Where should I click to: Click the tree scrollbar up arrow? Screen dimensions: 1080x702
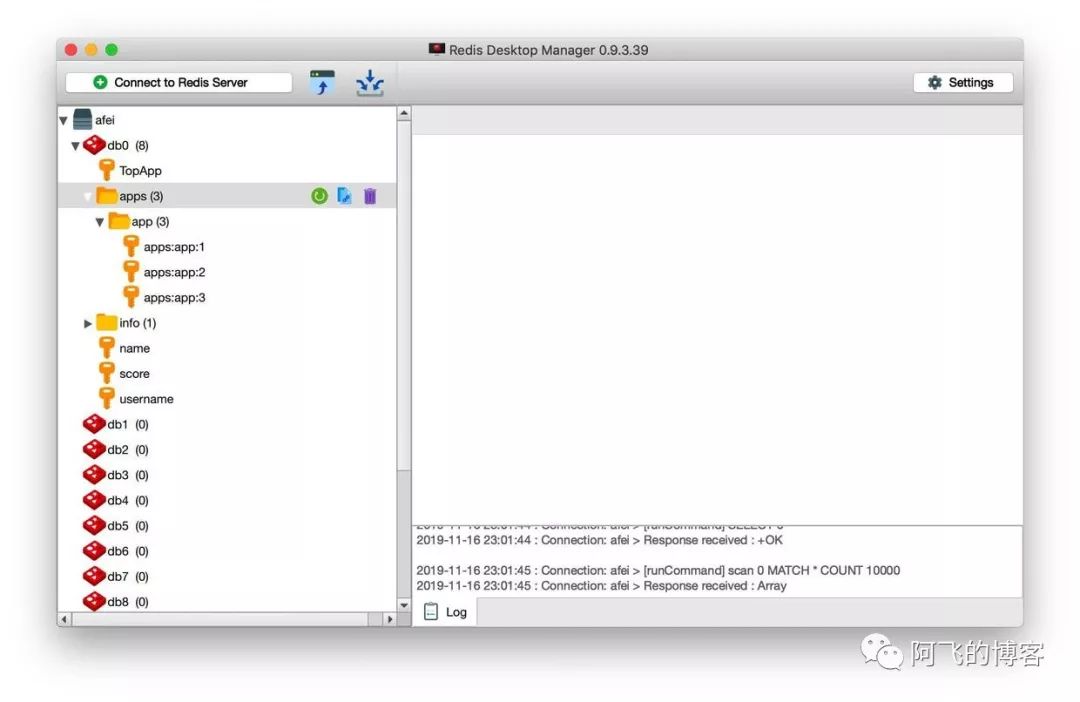pos(404,113)
